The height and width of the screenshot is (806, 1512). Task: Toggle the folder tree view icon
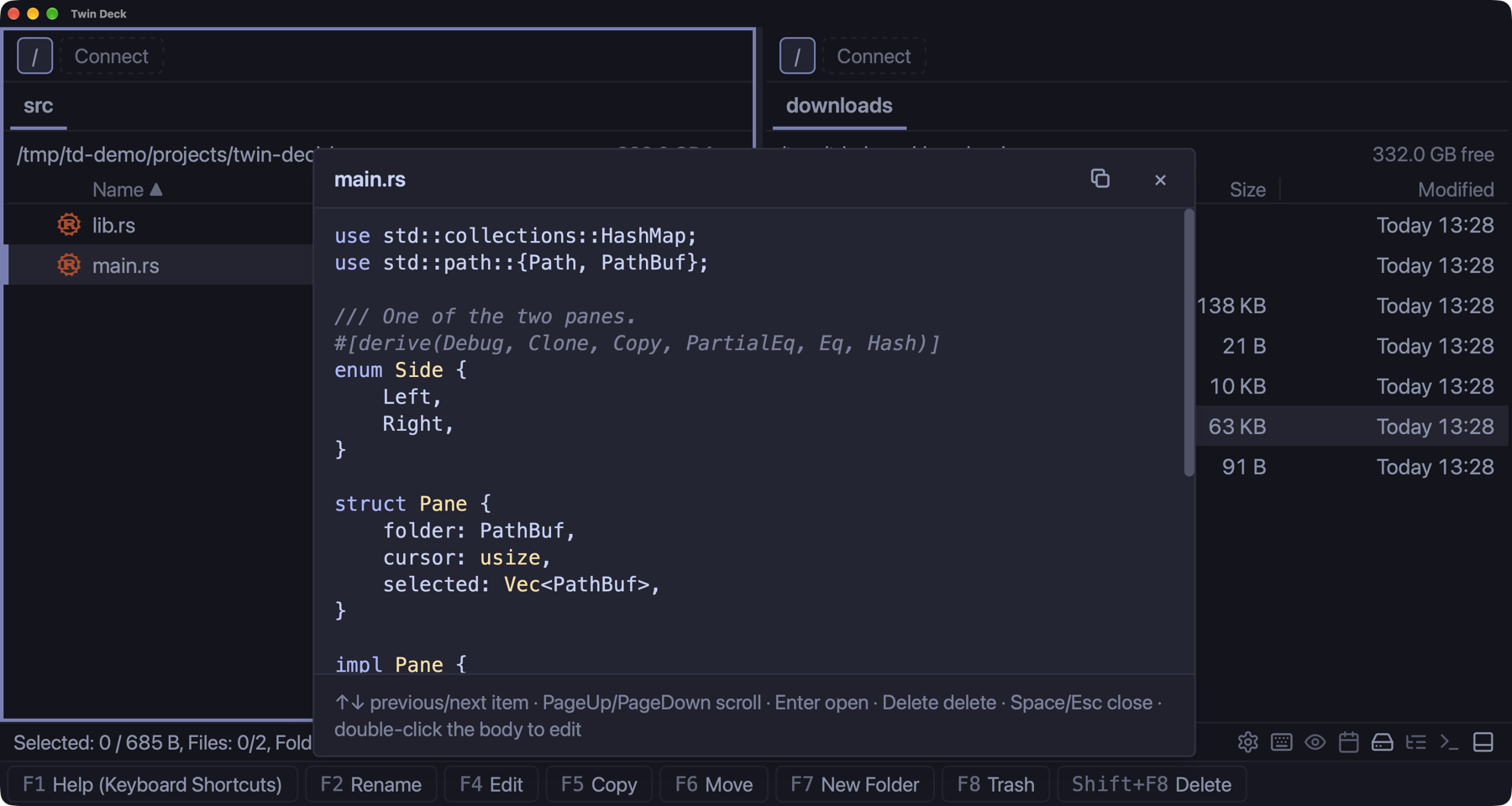pyautogui.click(x=1415, y=742)
